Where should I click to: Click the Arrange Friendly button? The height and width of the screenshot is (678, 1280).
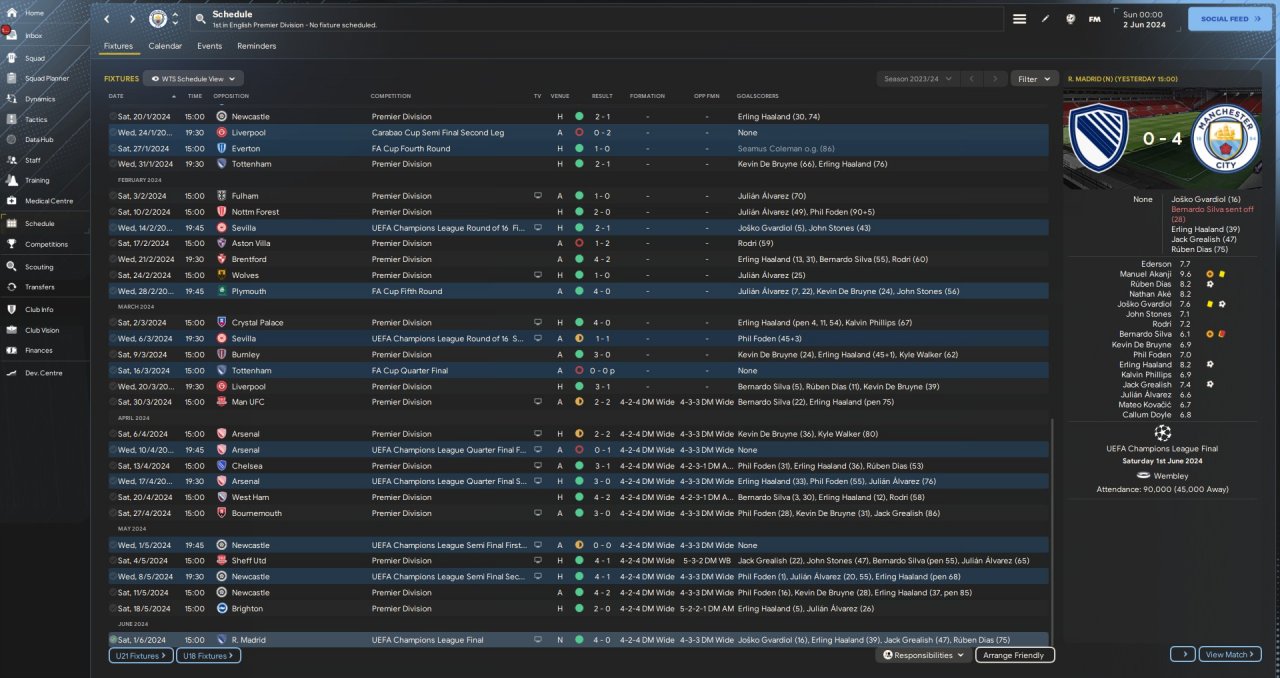(1014, 655)
